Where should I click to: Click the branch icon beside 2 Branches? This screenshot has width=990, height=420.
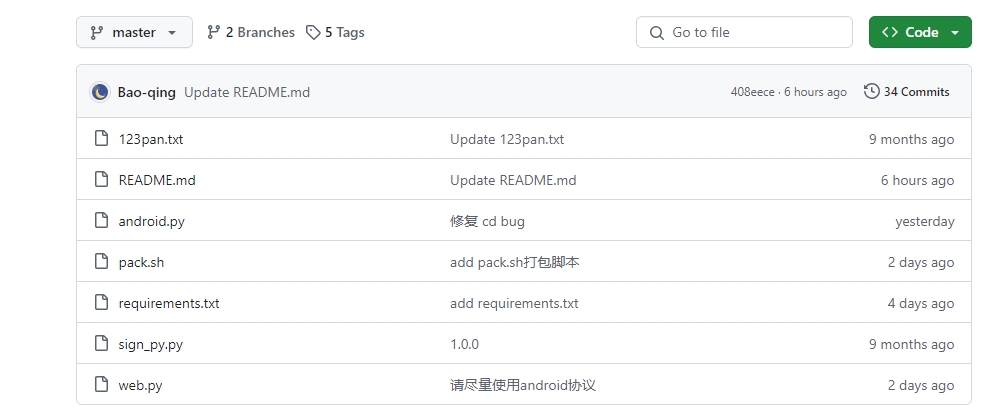click(x=213, y=32)
